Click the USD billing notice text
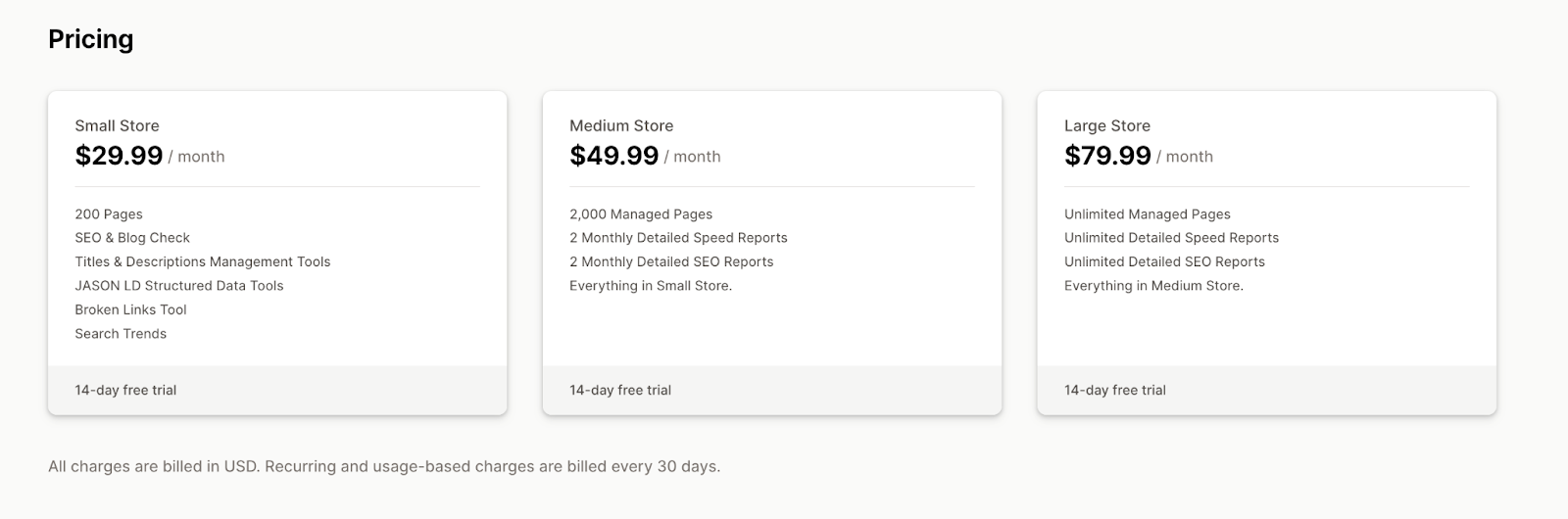This screenshot has width=1568, height=519. click(384, 466)
